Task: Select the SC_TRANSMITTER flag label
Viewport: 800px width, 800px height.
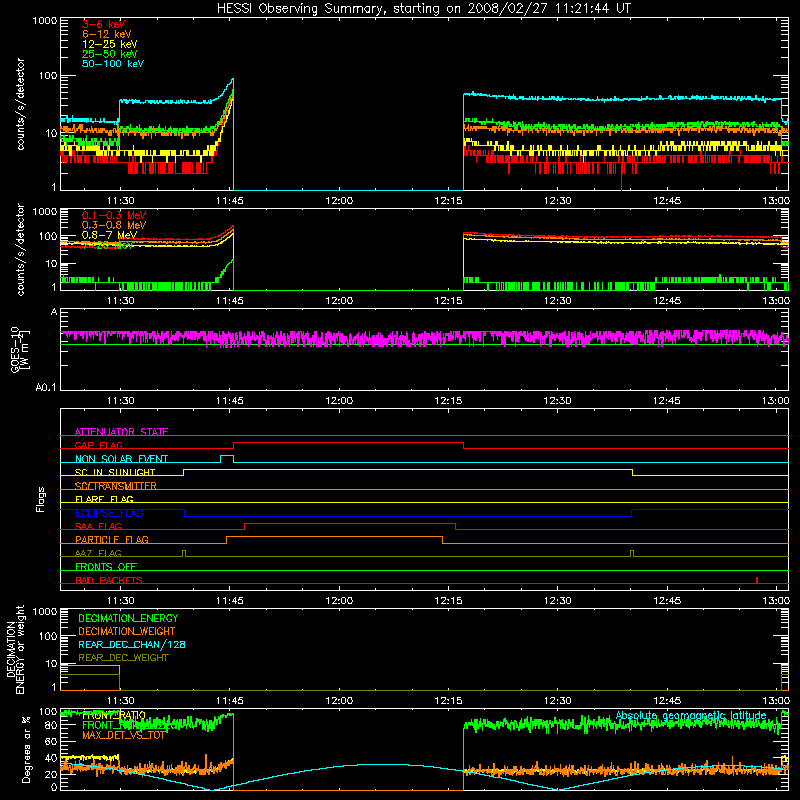Action: [x=115, y=486]
